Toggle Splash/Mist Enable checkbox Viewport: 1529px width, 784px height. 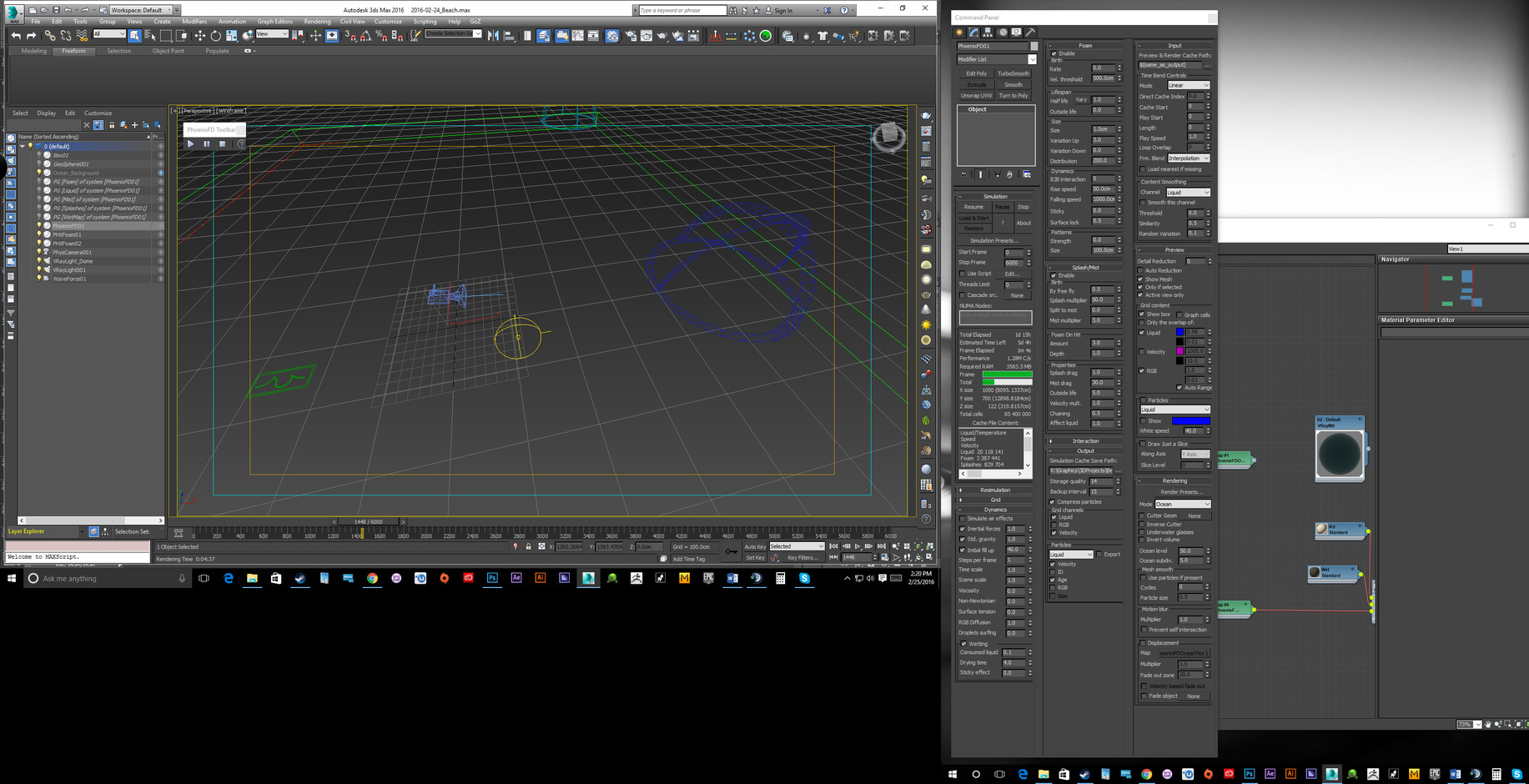pos(1054,275)
